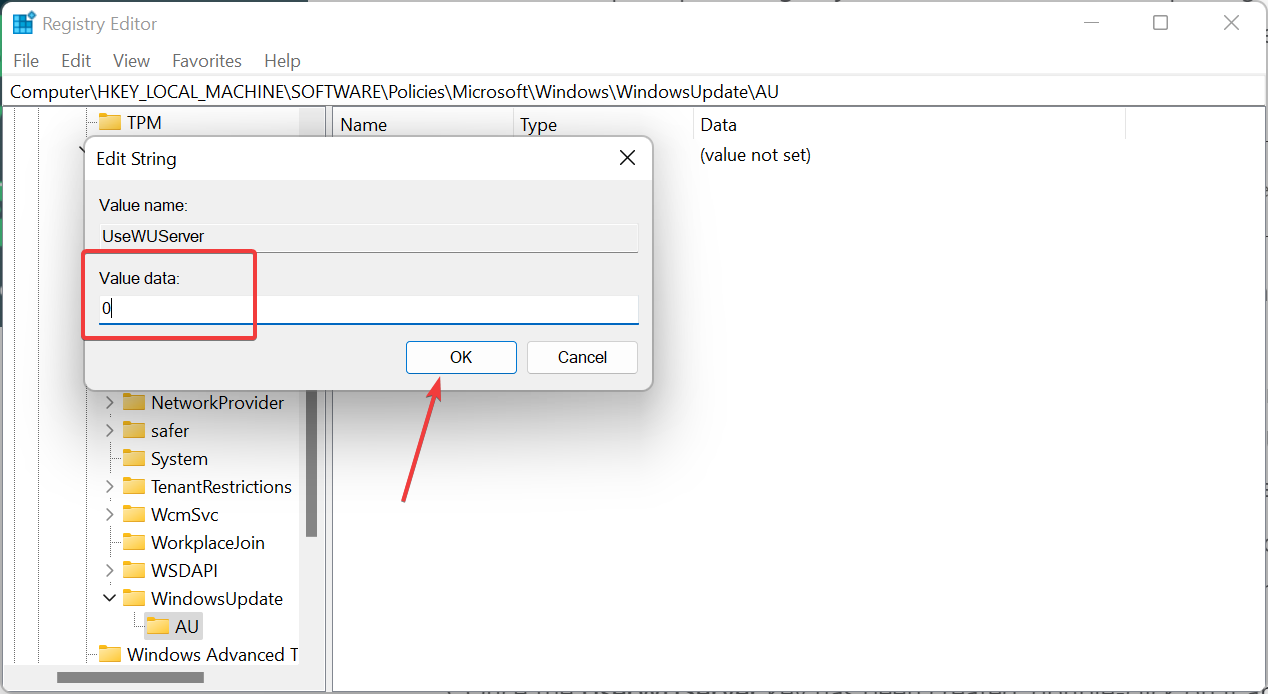Click the System folder icon in tree
Viewport: 1268px width, 694px height.
pos(134,458)
